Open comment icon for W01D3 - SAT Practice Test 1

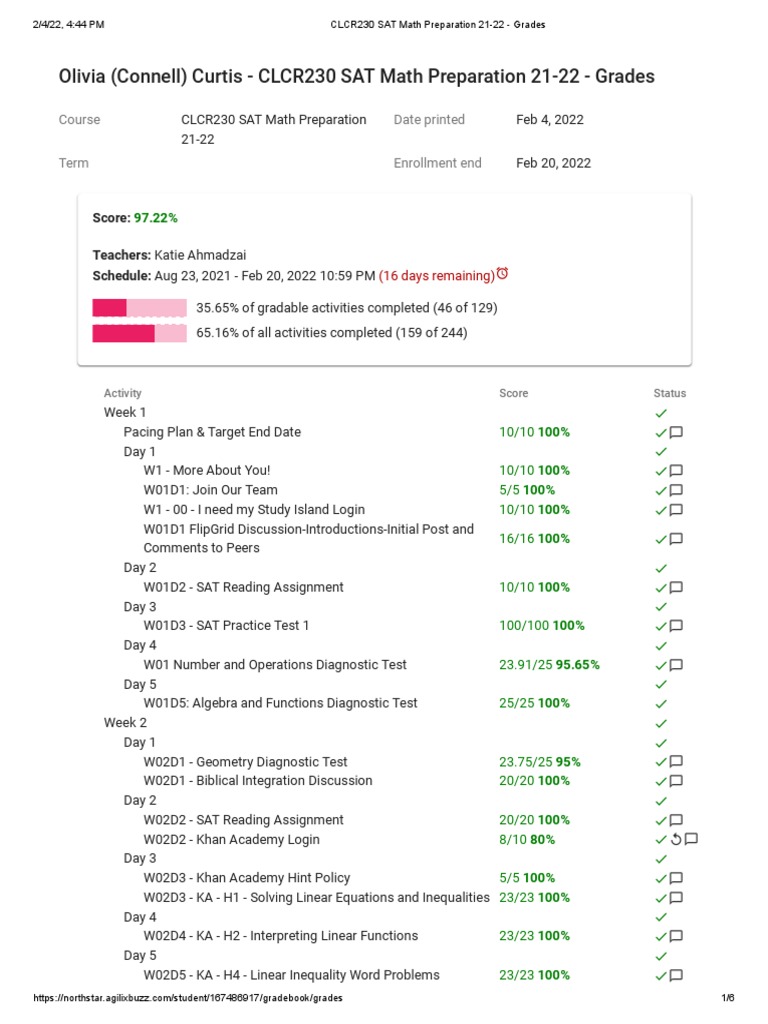click(x=676, y=626)
